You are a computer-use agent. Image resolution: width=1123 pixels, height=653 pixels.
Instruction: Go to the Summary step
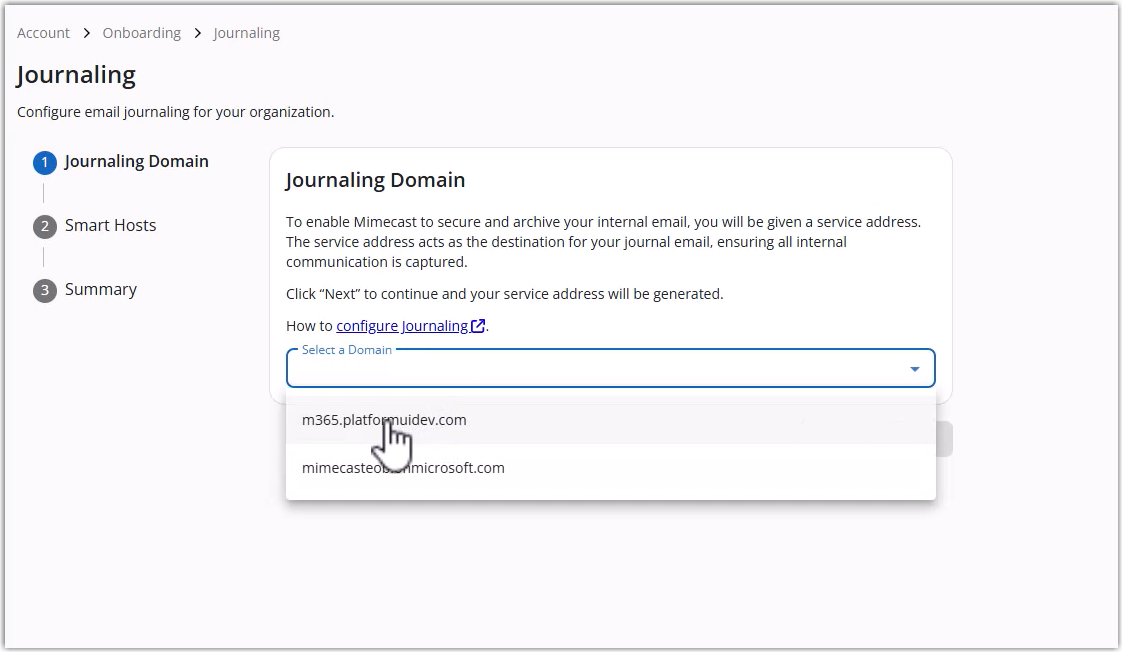101,290
